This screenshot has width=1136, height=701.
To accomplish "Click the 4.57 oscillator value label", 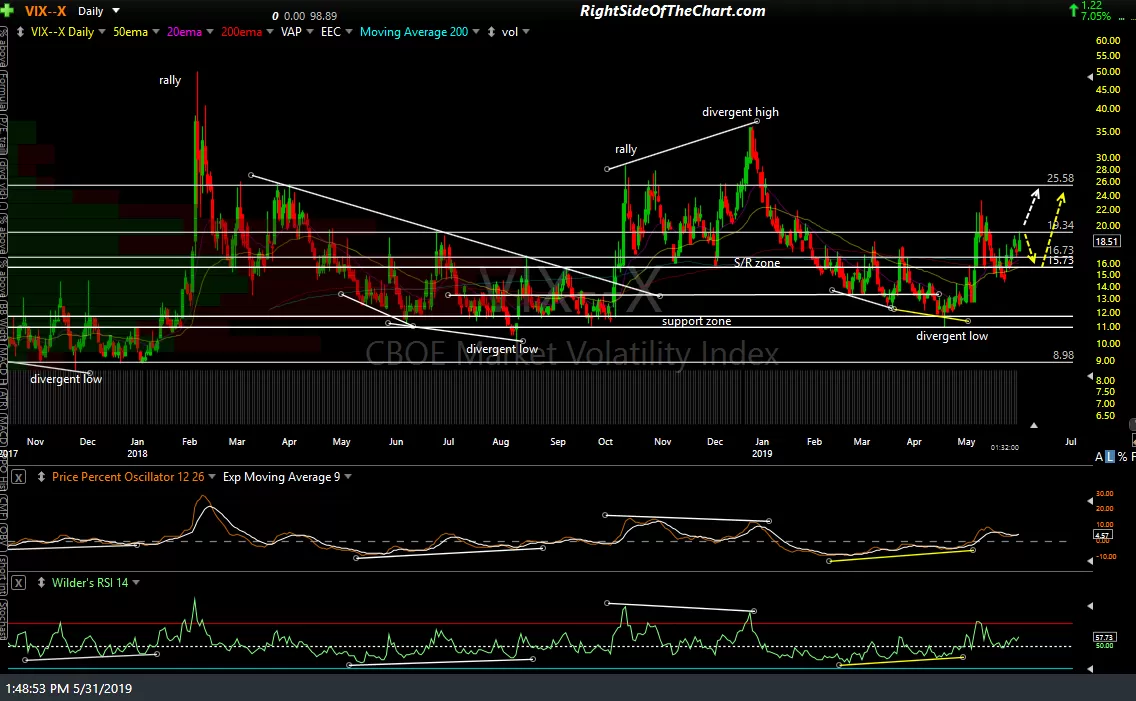I will [1103, 535].
